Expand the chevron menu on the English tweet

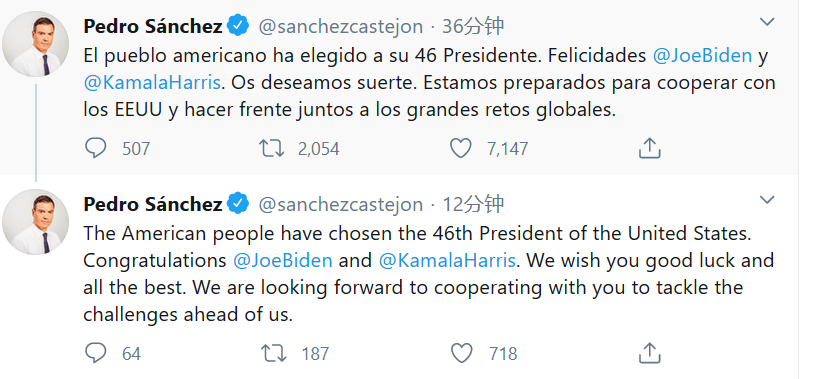click(x=767, y=200)
